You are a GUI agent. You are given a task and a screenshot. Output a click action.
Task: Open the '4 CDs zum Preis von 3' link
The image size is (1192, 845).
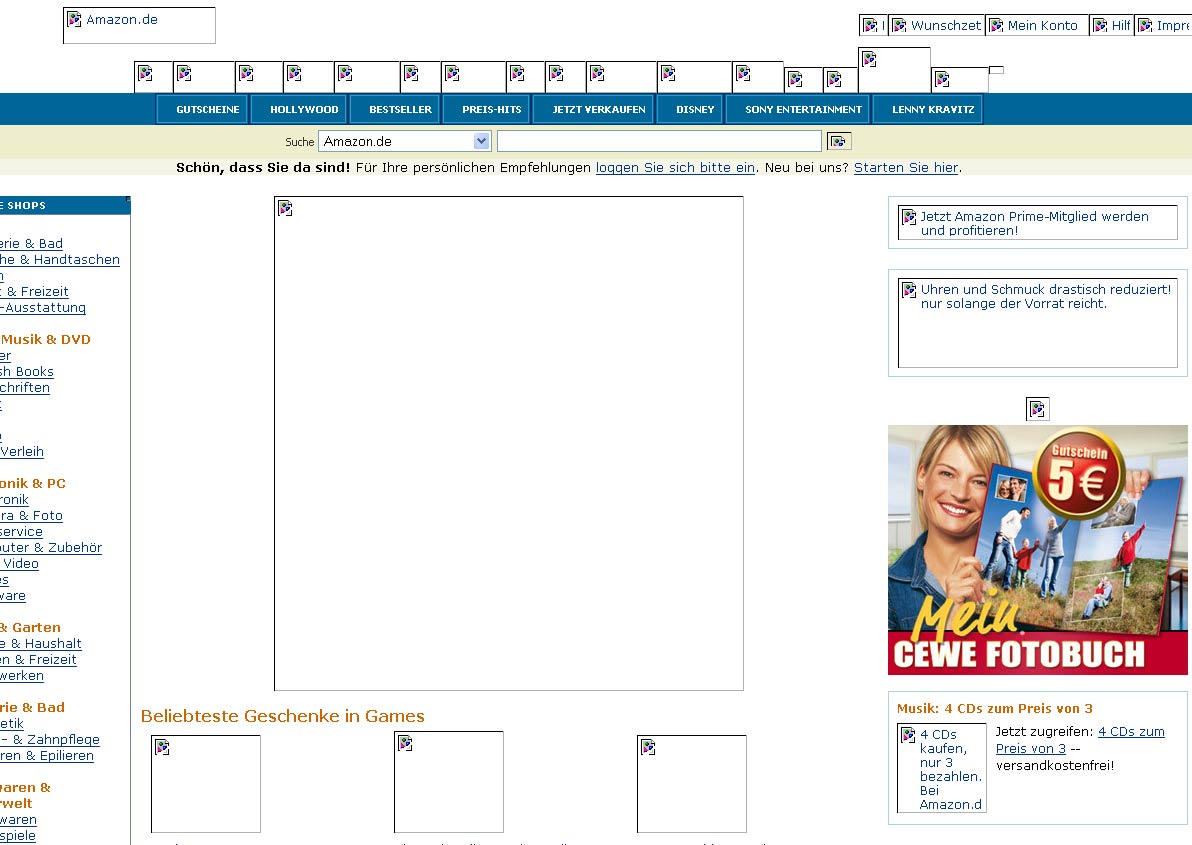1080,740
